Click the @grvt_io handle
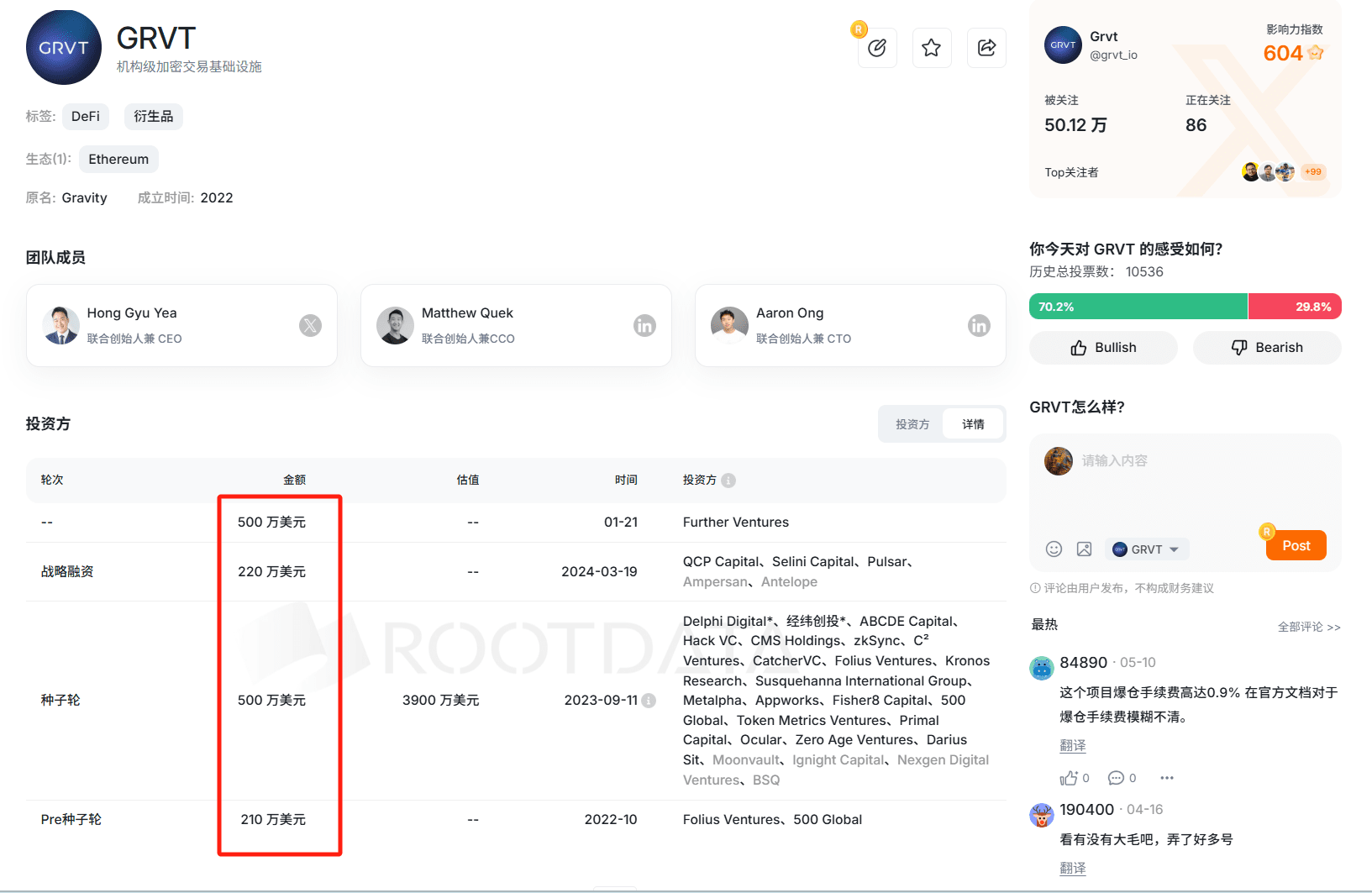 pyautogui.click(x=1113, y=55)
